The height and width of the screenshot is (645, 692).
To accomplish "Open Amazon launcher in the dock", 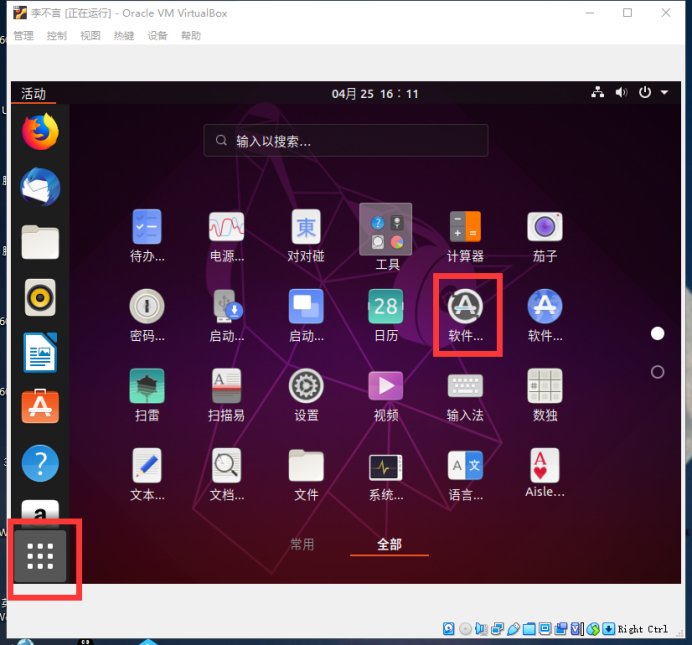I will (40, 513).
